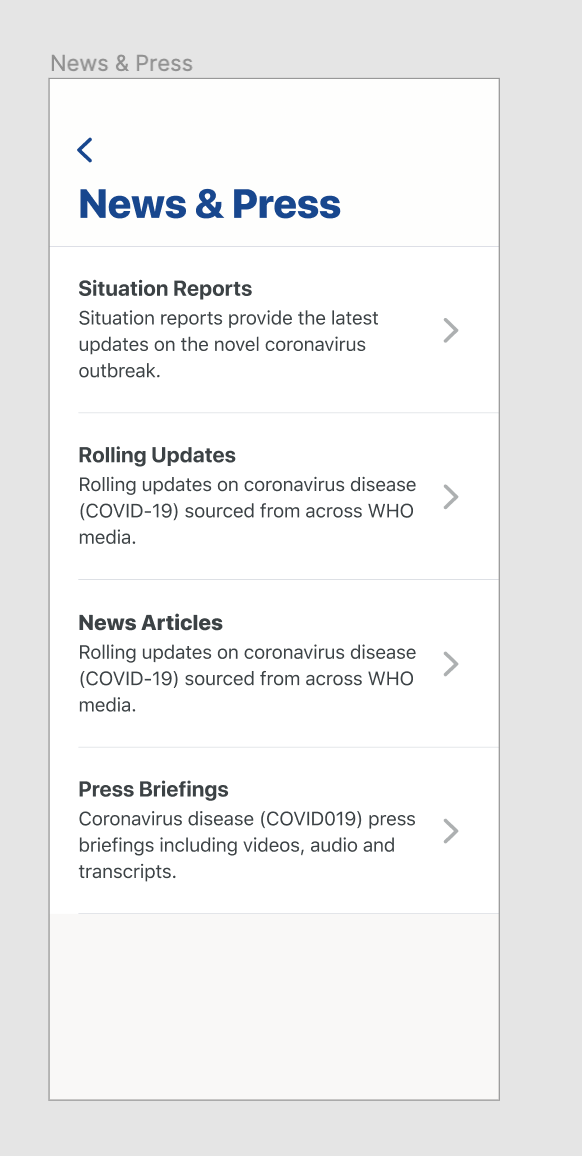
Task: Open Situation Reports via its arrow indicator
Action: click(x=451, y=330)
